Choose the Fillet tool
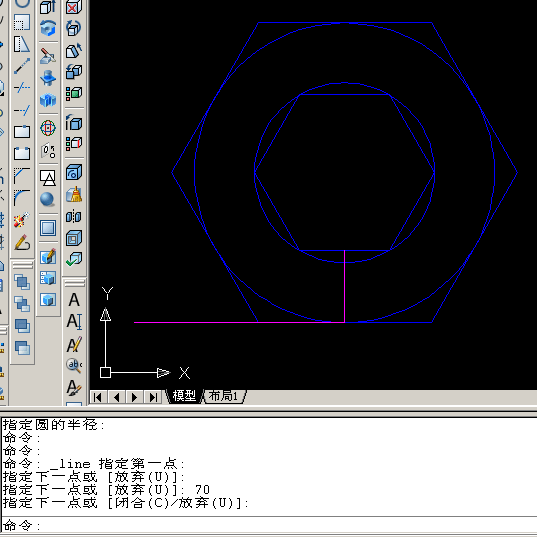This screenshot has width=537, height=537. point(22,198)
